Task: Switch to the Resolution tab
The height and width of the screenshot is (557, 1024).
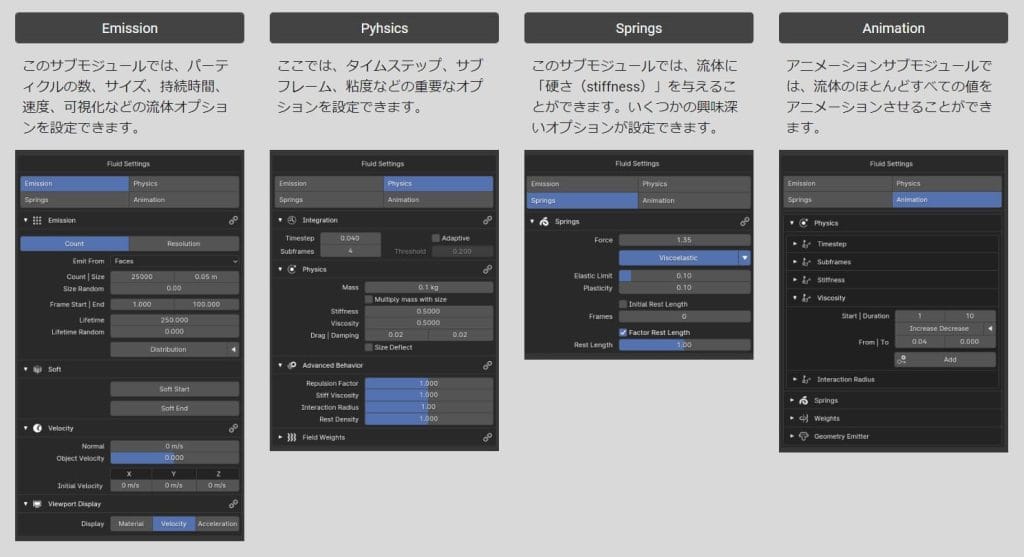Action: coord(184,243)
